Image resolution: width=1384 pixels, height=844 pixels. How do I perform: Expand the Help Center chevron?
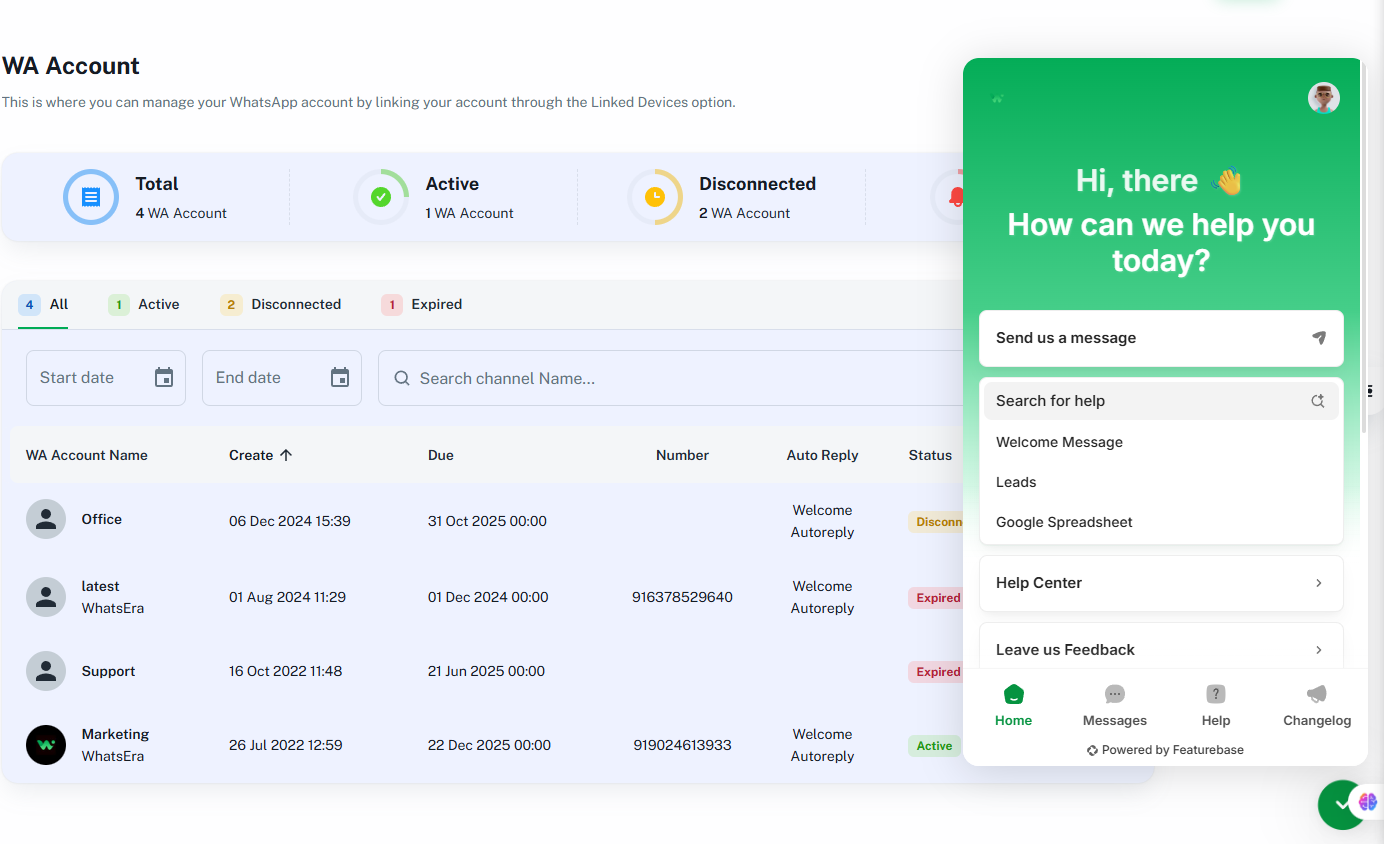[x=1318, y=583]
